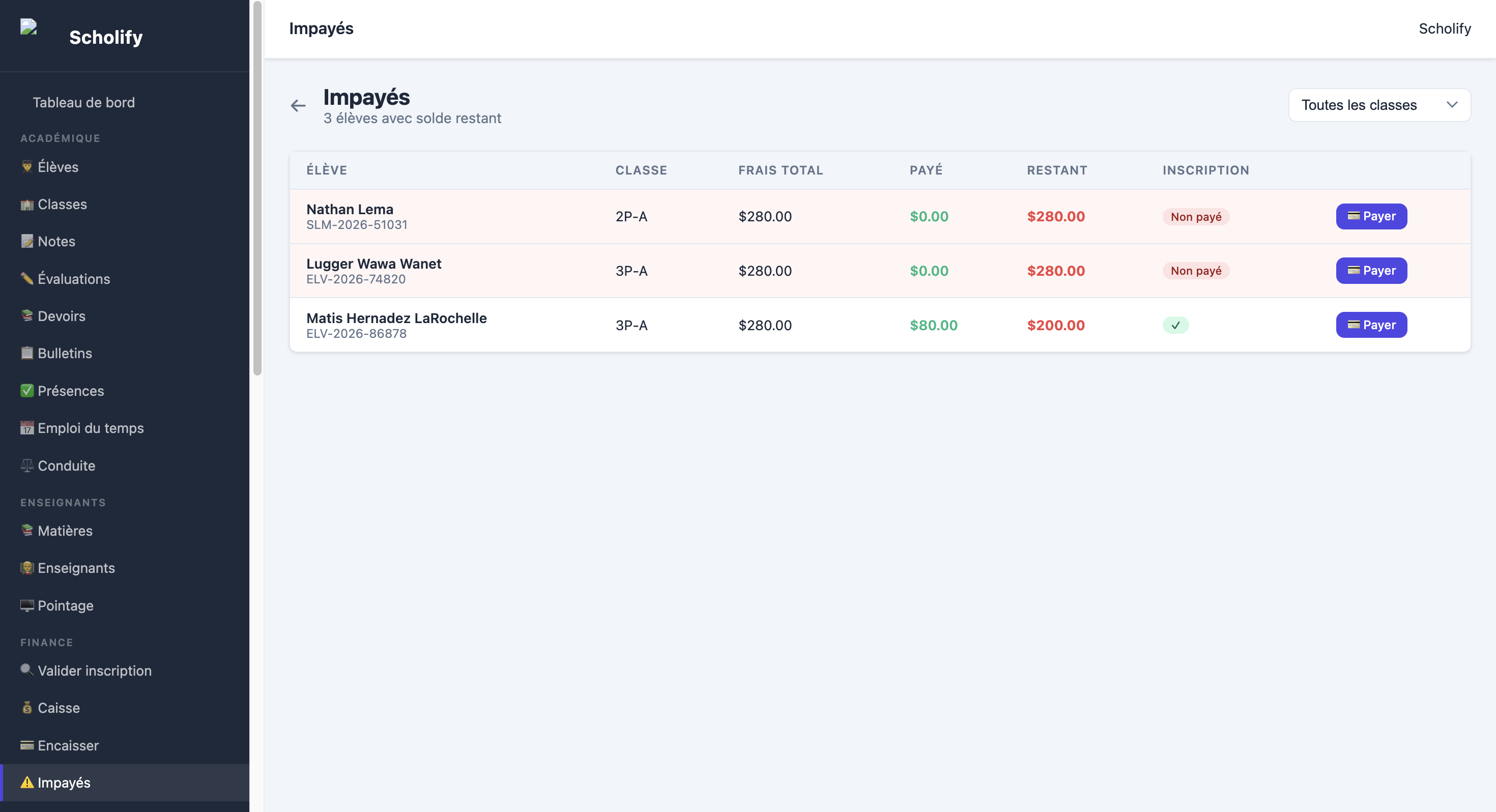Click the sidebar vertical scrollbar

tap(257, 188)
